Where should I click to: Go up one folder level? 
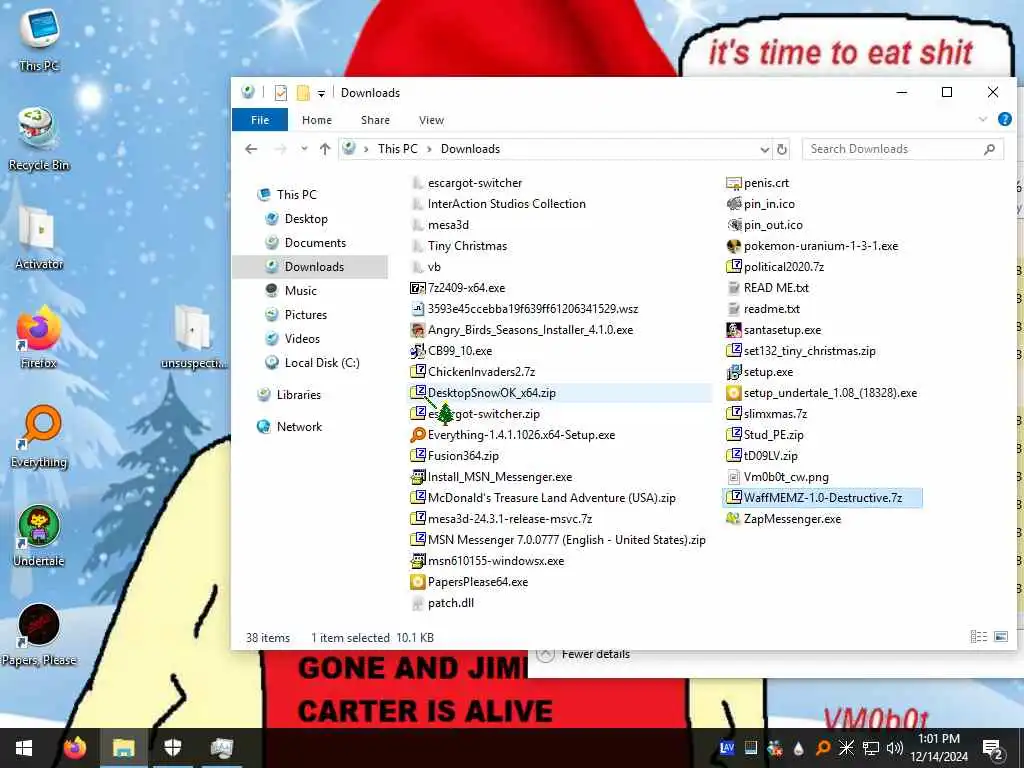coord(325,149)
